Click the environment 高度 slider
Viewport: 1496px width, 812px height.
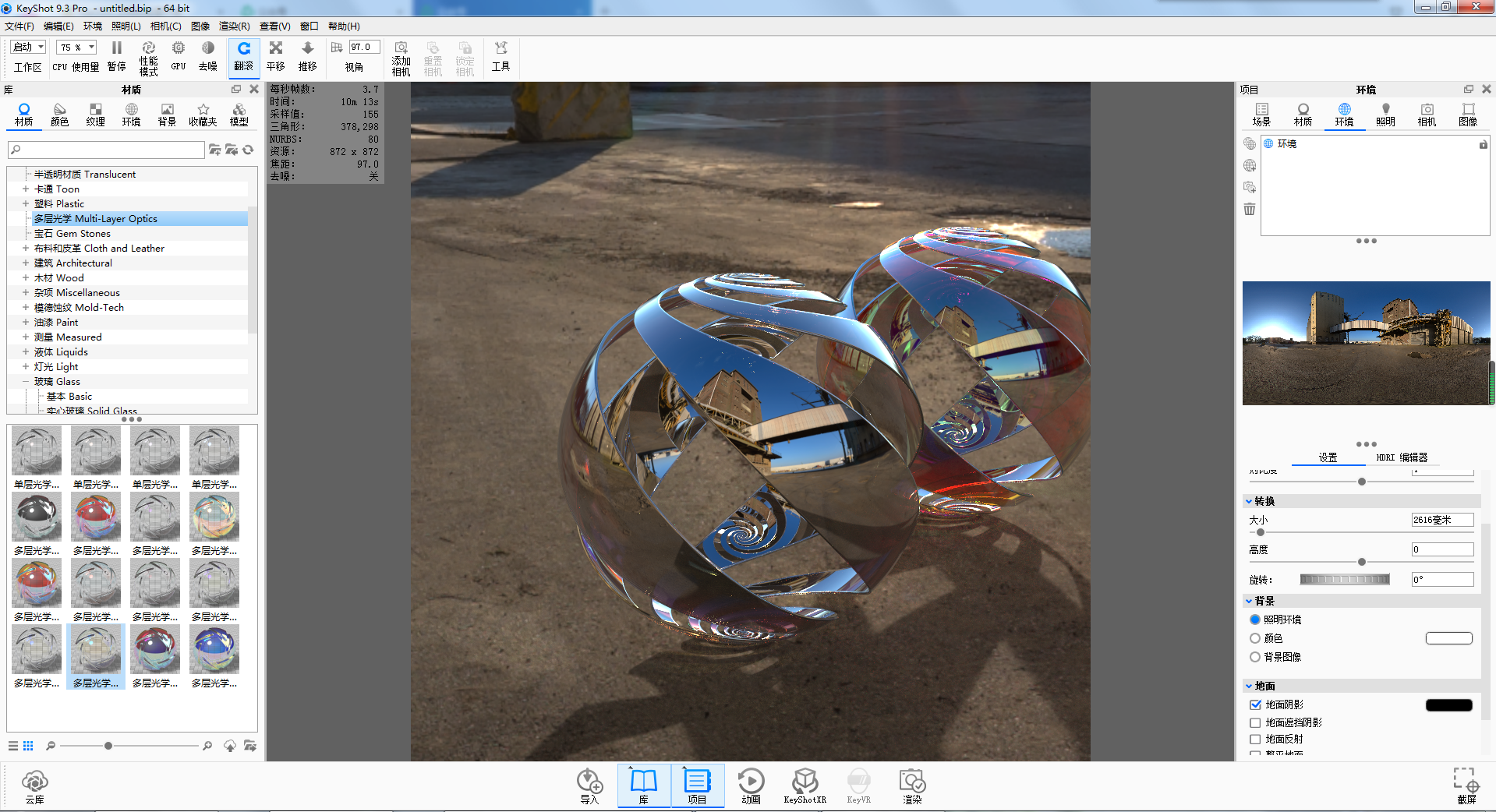tap(1362, 562)
